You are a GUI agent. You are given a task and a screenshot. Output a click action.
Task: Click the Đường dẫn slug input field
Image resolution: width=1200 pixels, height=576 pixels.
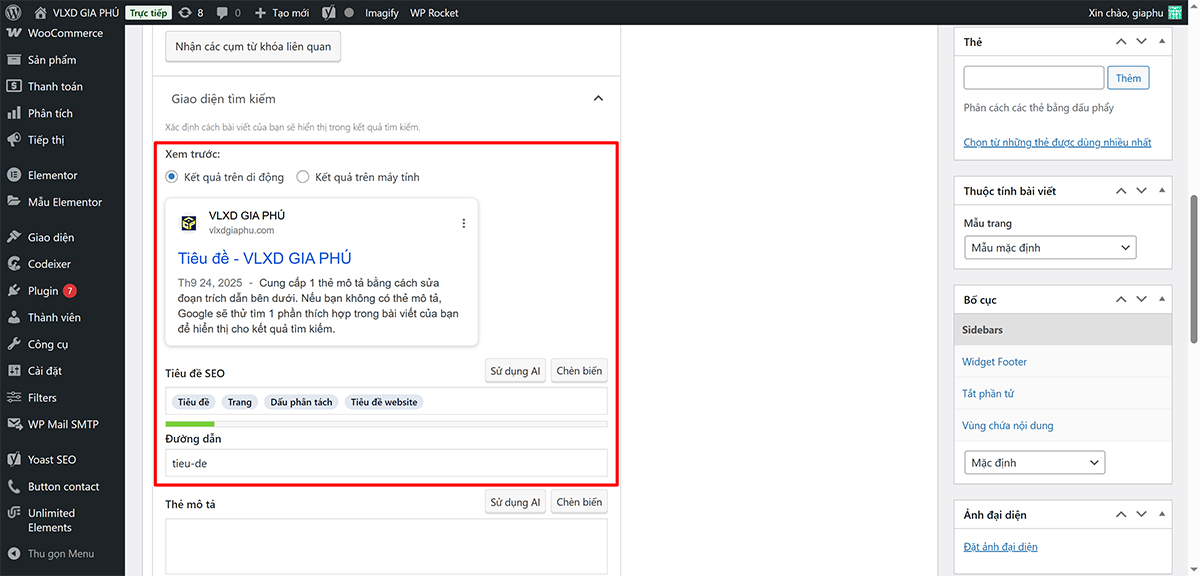pyautogui.click(x=386, y=463)
